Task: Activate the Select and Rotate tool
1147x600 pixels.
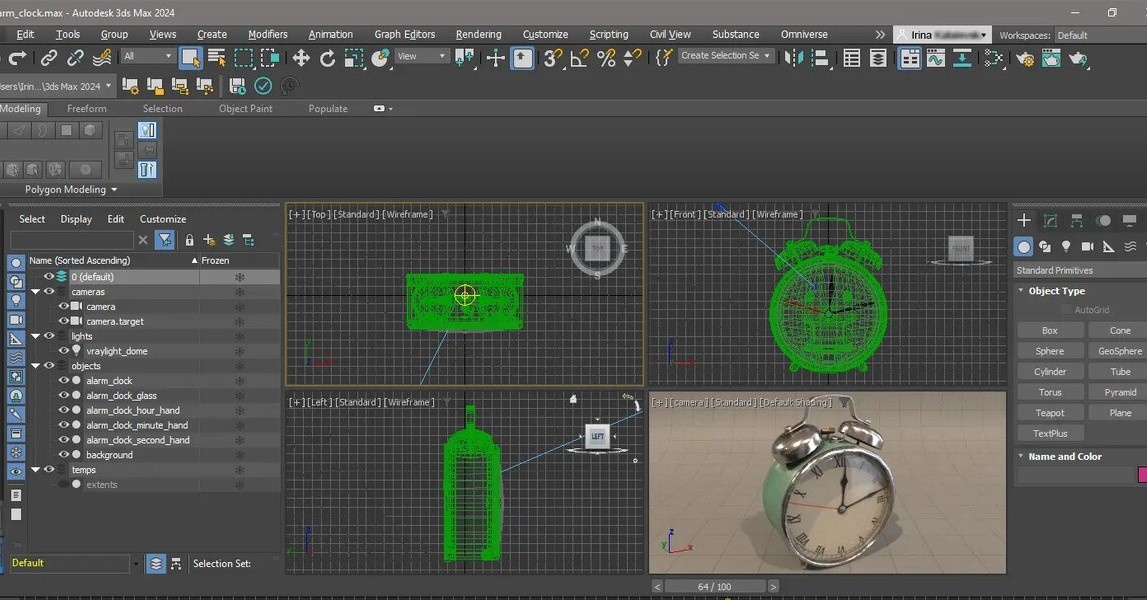Action: pyautogui.click(x=327, y=59)
